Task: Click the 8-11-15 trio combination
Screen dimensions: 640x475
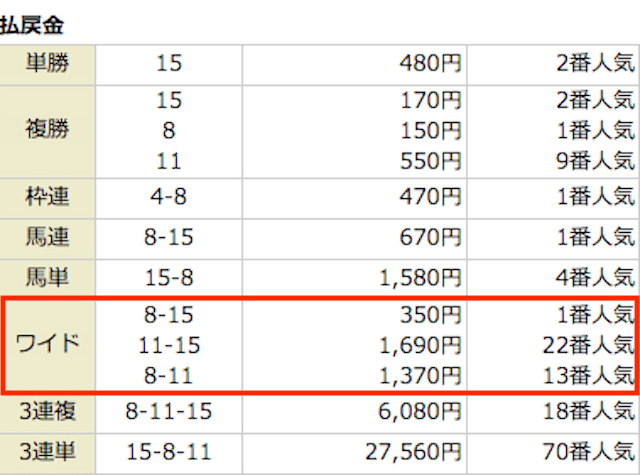Action: pos(169,411)
